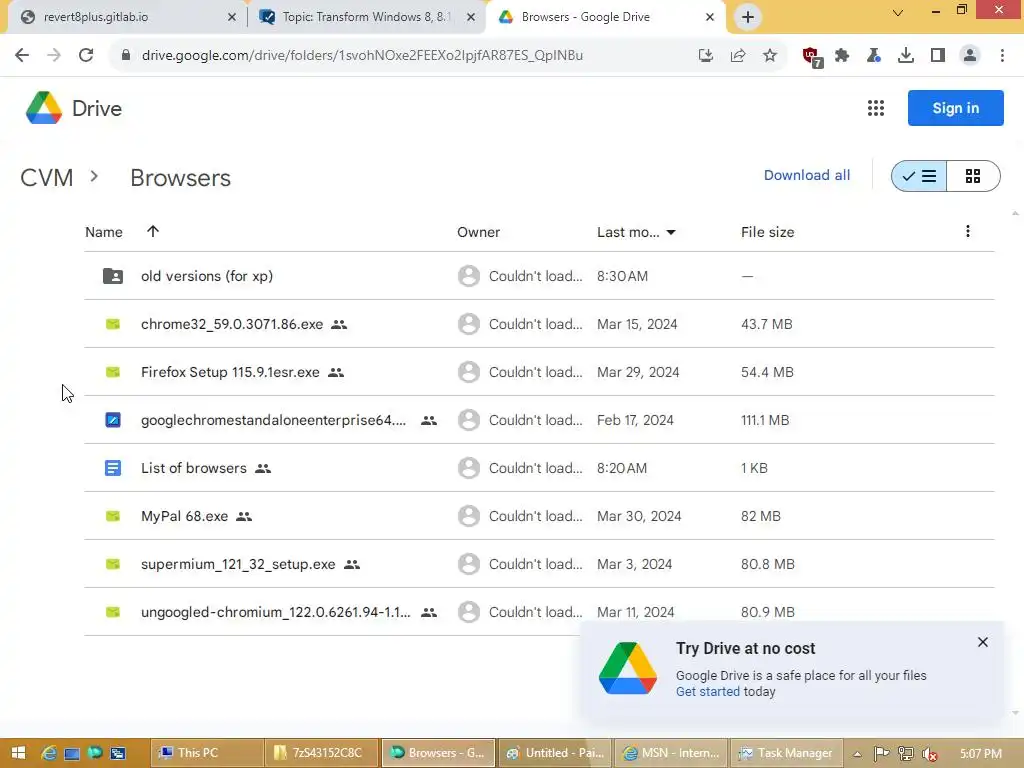
Task: Reverse sort direction with Name arrow
Action: pyautogui.click(x=153, y=231)
